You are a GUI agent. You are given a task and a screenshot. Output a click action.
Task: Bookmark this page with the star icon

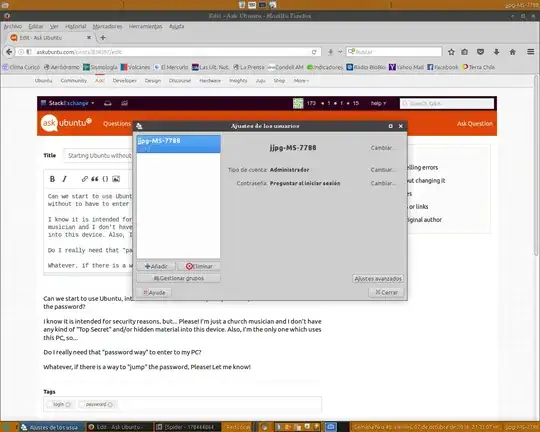click(451, 52)
